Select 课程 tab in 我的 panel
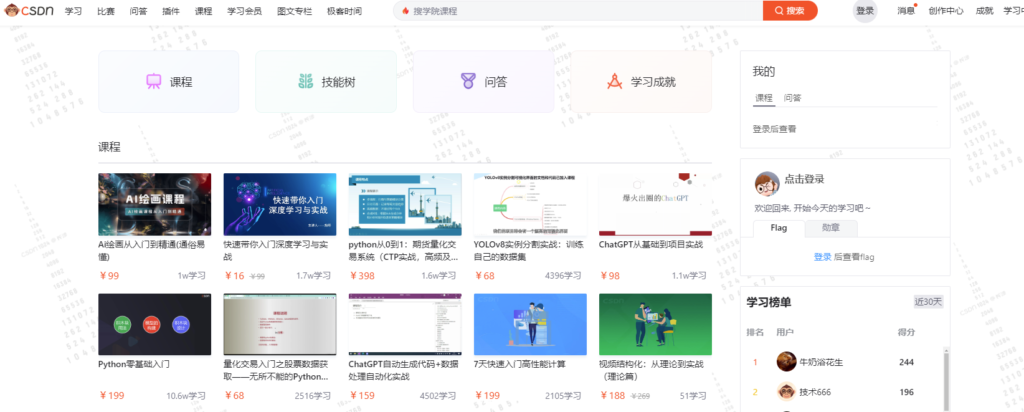 coord(763,98)
